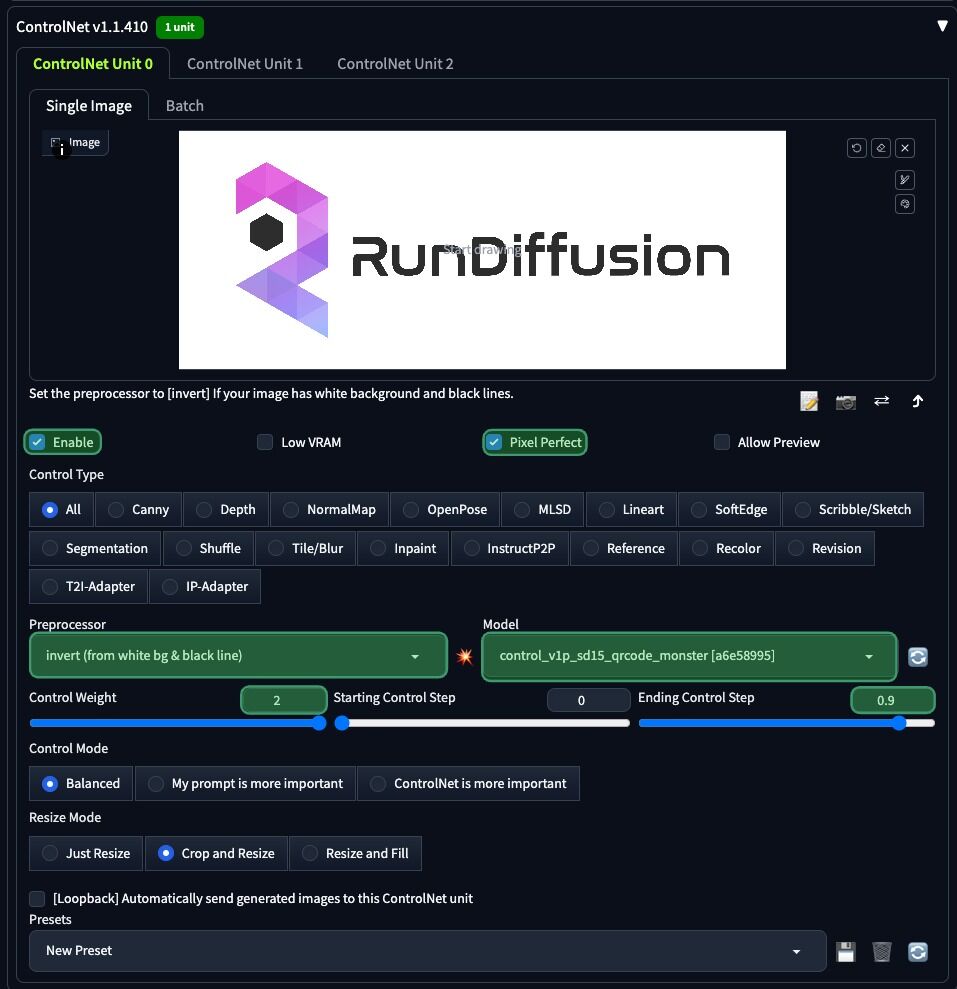The width and height of the screenshot is (957, 989).
Task: Click the explosion run-preprocessor icon
Action: [465, 657]
